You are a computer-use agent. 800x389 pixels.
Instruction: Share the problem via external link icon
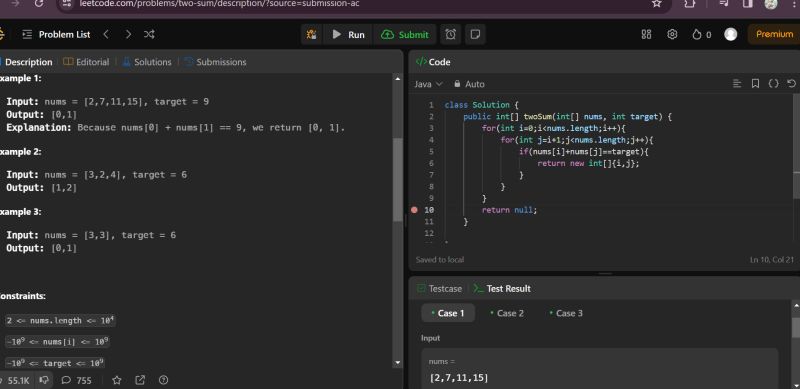tap(140, 380)
